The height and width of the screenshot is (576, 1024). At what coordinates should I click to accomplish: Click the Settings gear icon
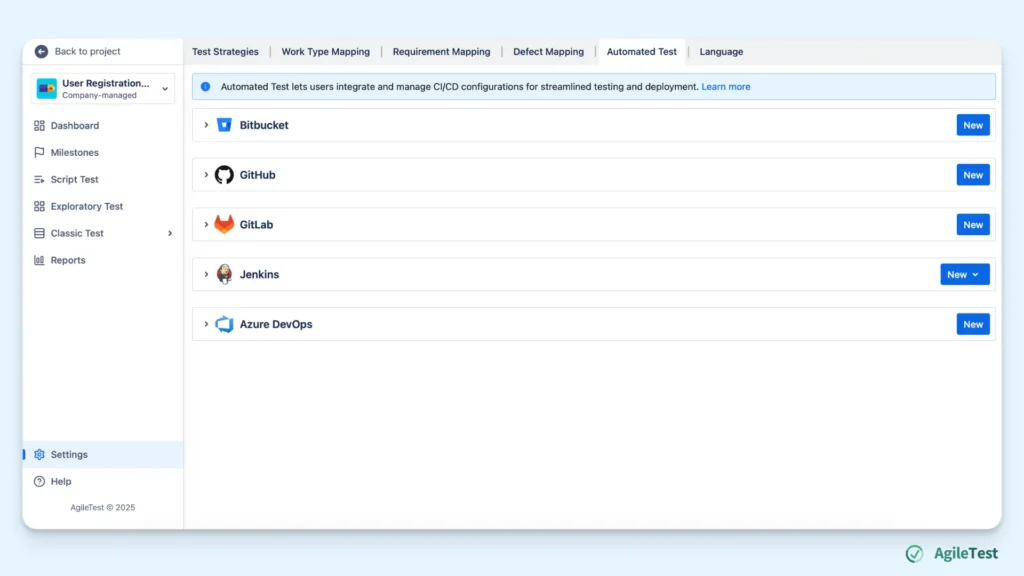coord(39,455)
